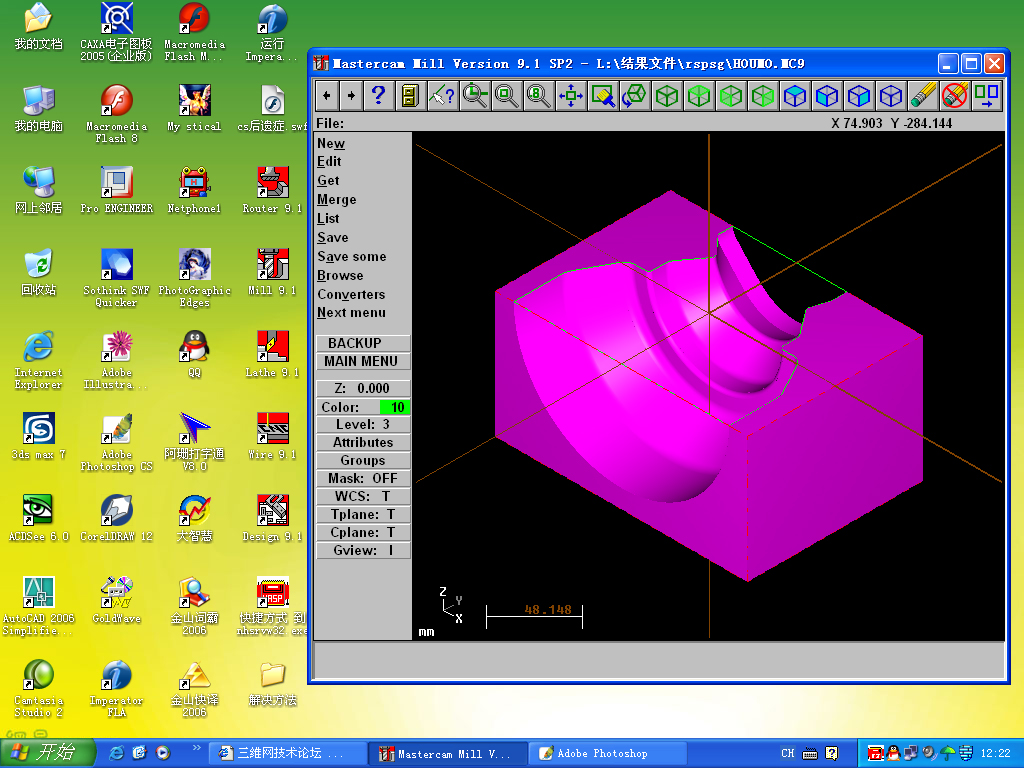Switch to Adobe Photoshop in the taskbar
The image size is (1024, 768).
click(x=606, y=753)
